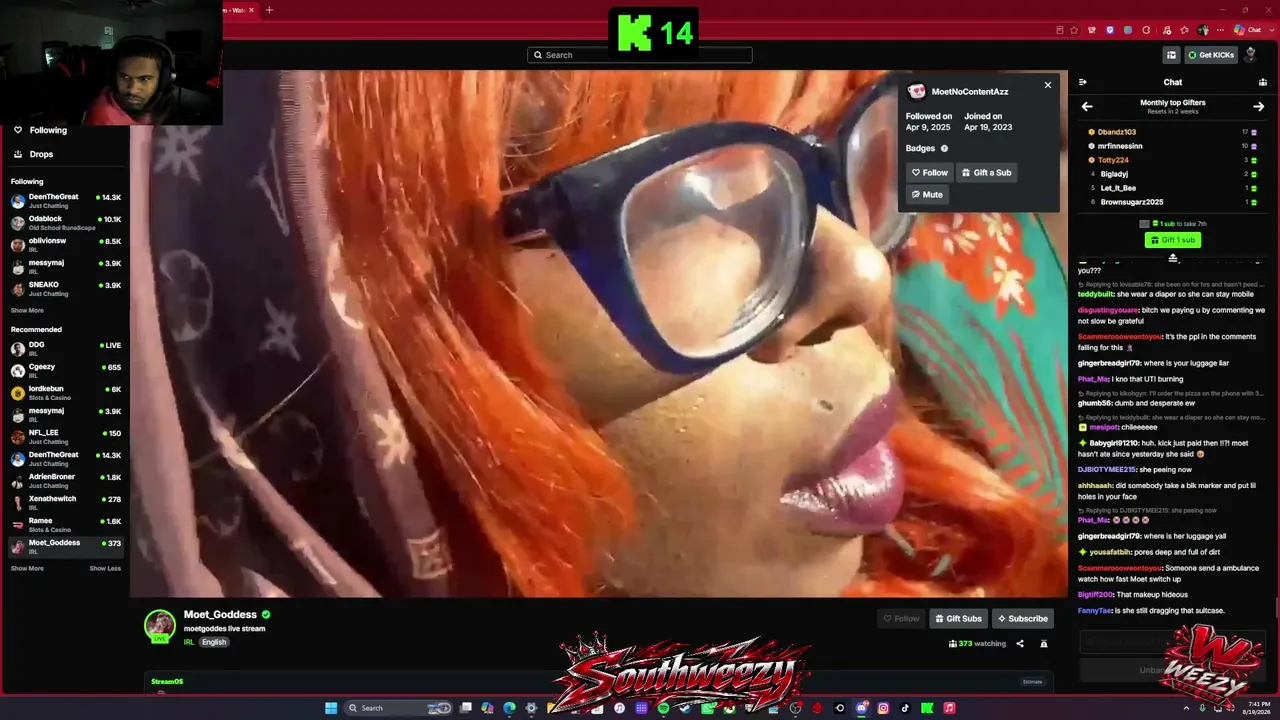Image resolution: width=1280 pixels, height=720 pixels.
Task: Open the Kick store icon beside Get KICKs
Action: point(1171,55)
